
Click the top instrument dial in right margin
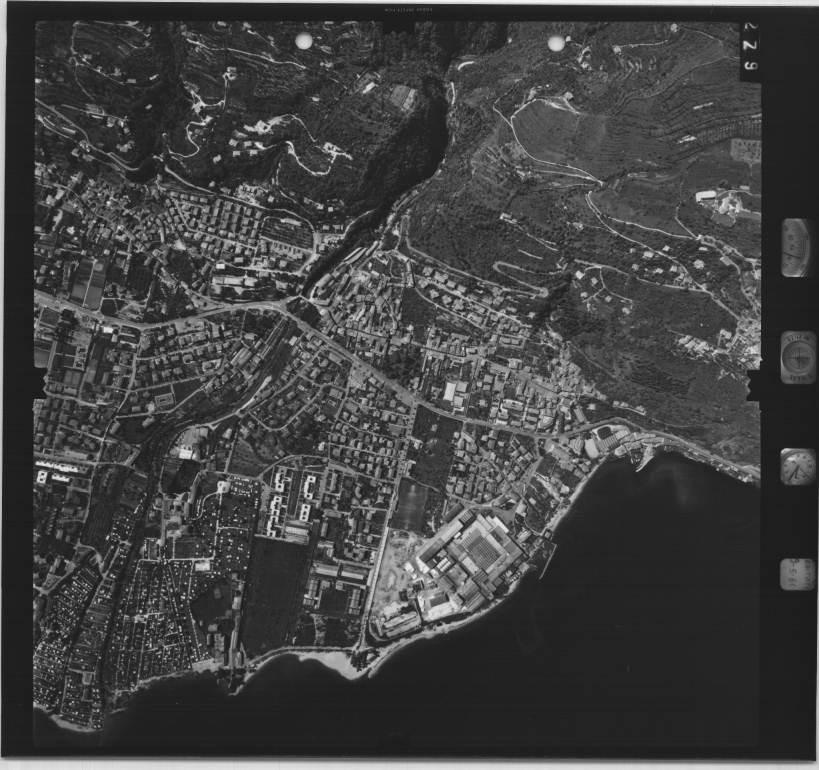(796, 247)
